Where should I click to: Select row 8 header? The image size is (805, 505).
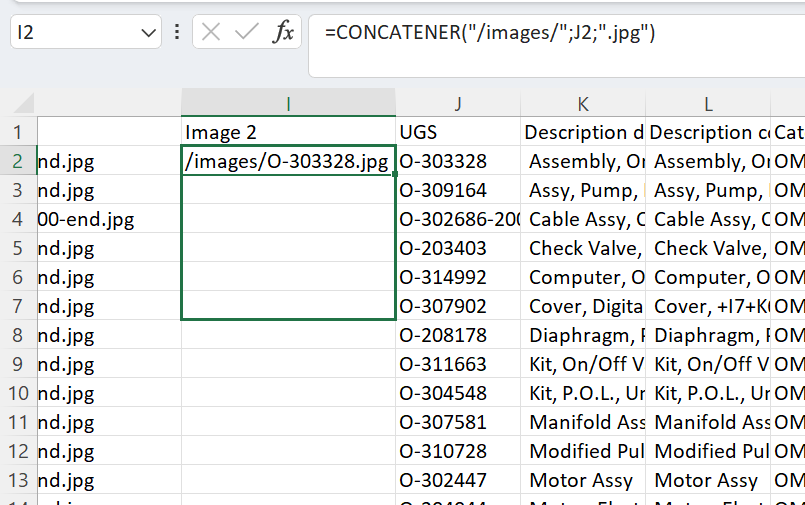17,336
